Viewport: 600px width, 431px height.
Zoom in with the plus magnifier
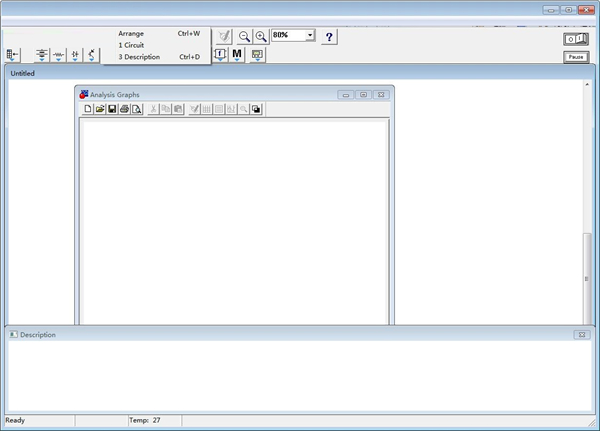point(261,37)
